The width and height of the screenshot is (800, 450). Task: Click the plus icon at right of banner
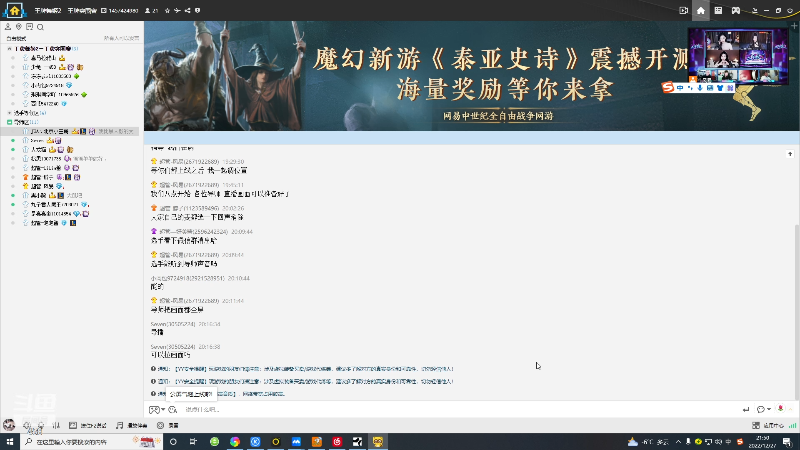tap(794, 26)
